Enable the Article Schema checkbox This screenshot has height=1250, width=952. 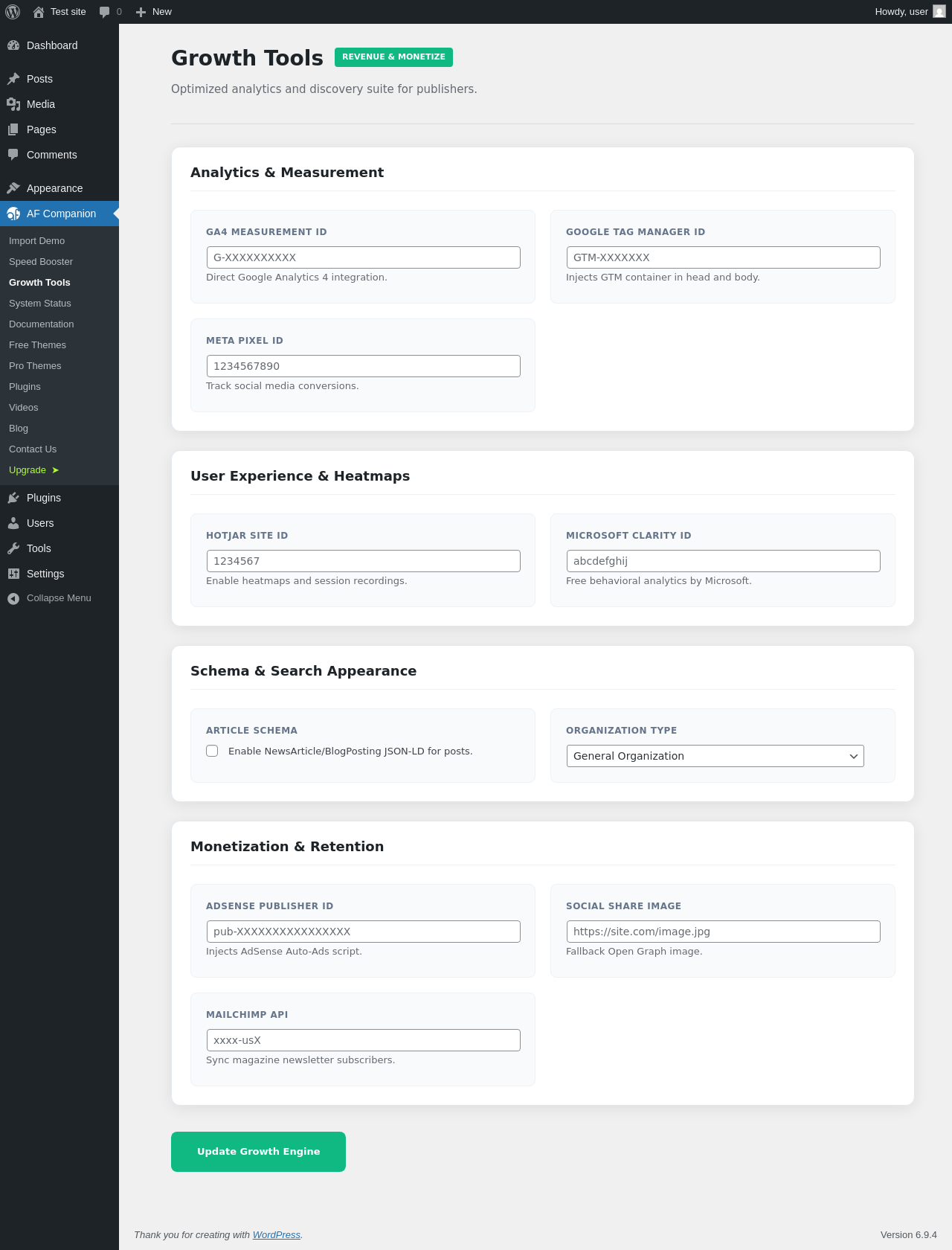pos(212,751)
